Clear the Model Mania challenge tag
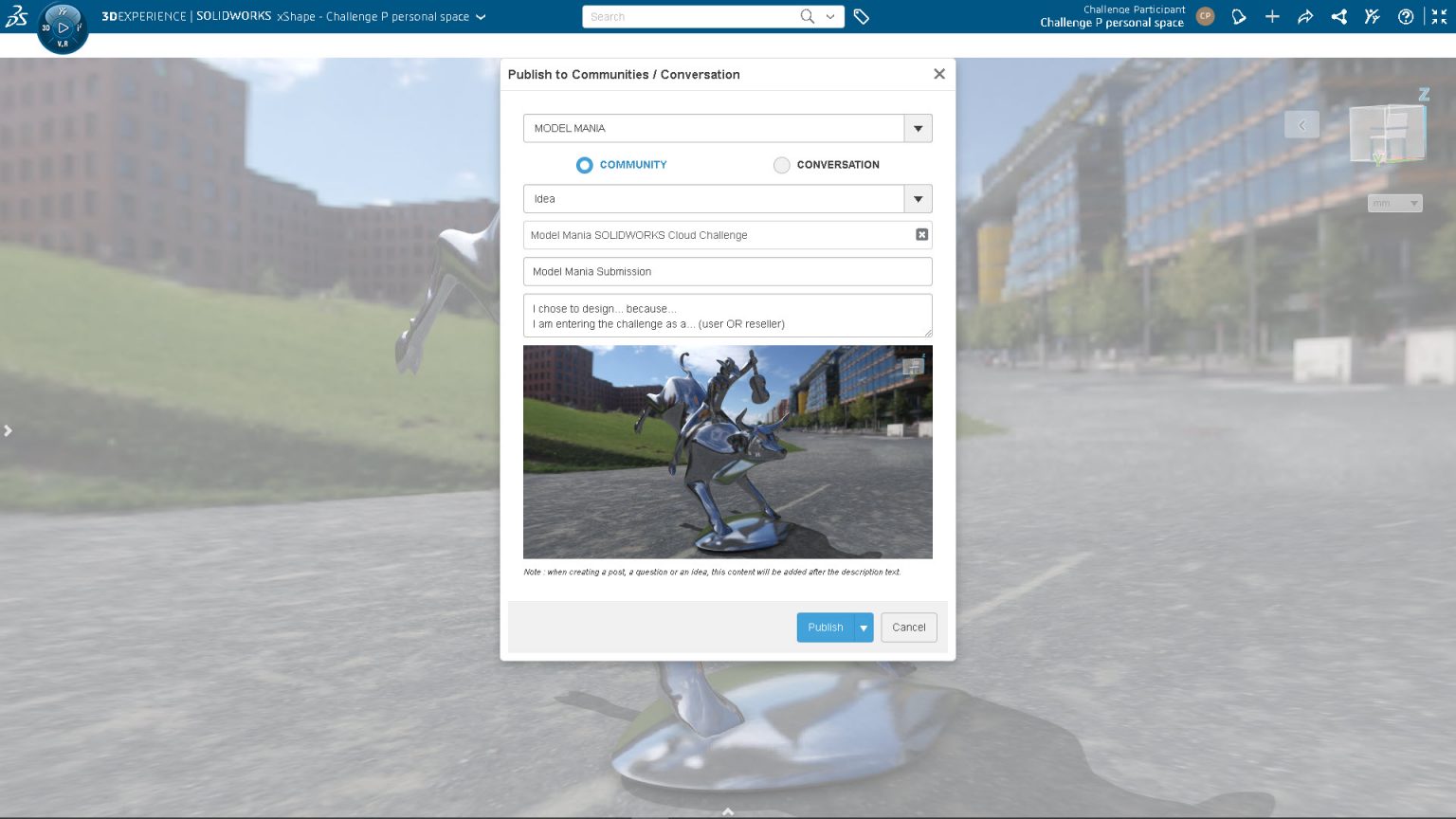 (x=921, y=234)
